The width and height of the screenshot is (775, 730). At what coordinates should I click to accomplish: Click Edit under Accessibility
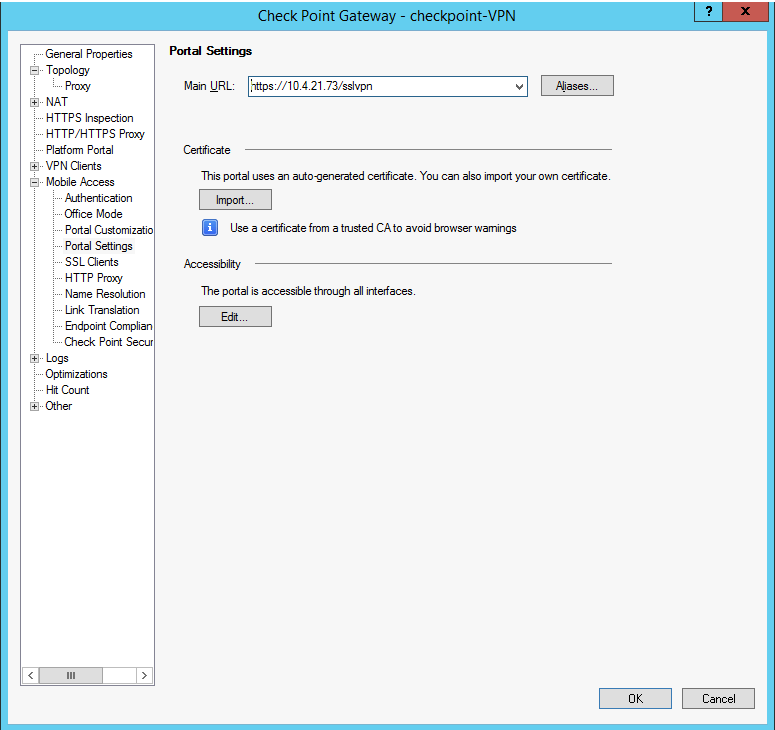click(235, 317)
